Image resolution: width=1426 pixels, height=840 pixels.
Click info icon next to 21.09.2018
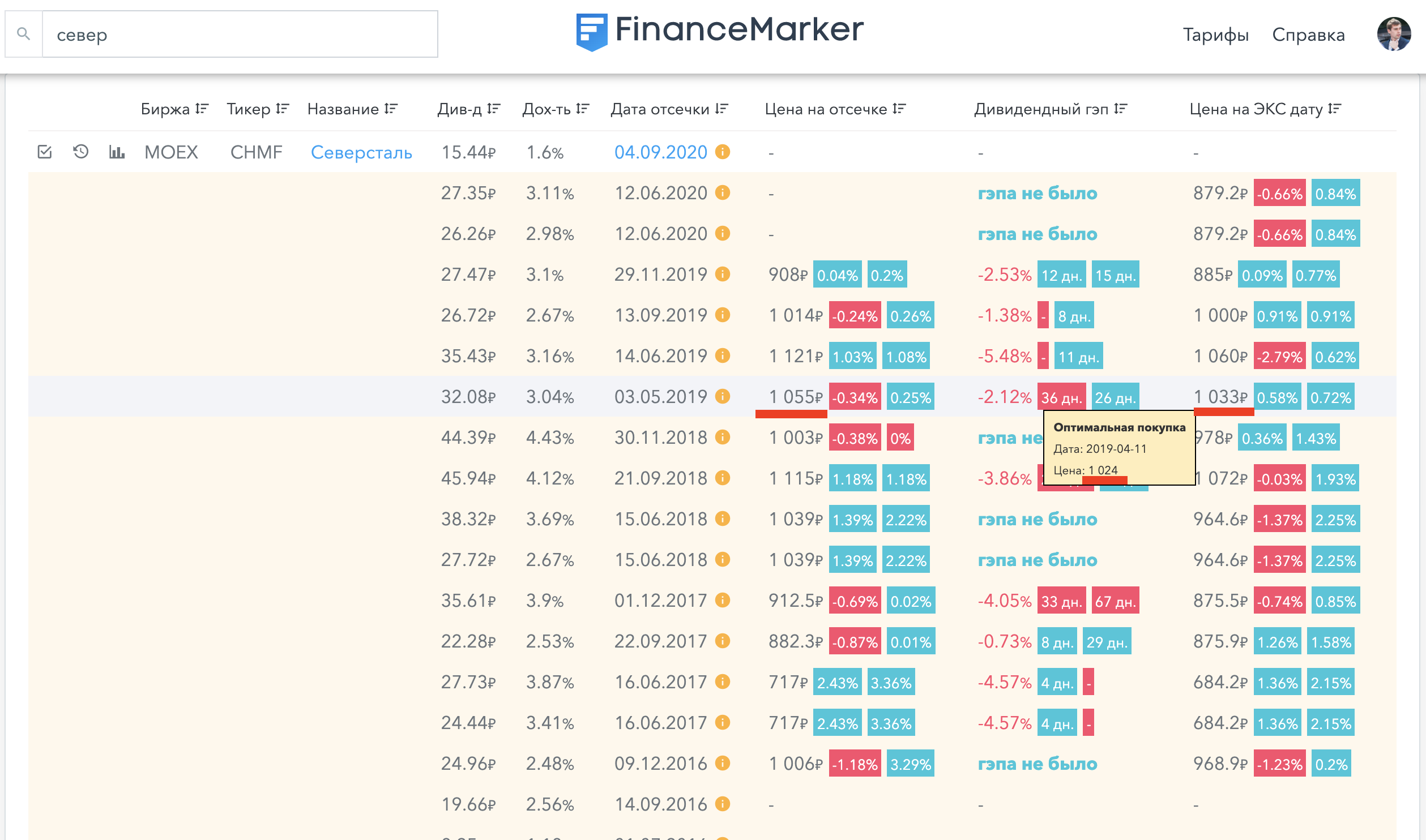point(723,478)
